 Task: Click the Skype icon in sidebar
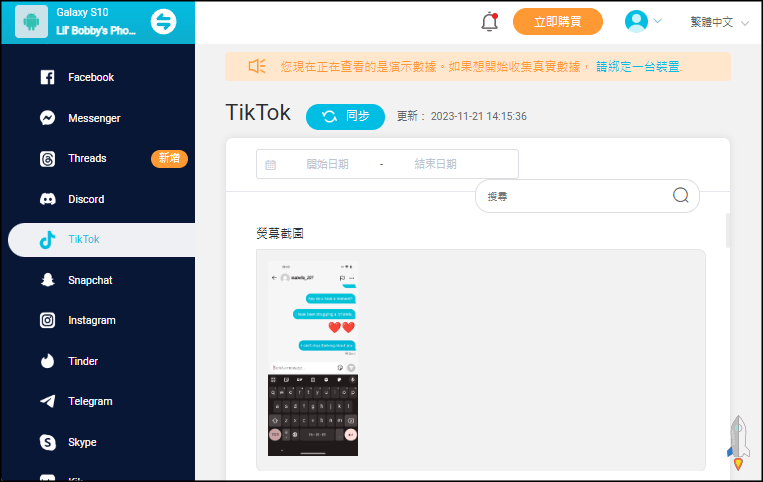(x=47, y=442)
